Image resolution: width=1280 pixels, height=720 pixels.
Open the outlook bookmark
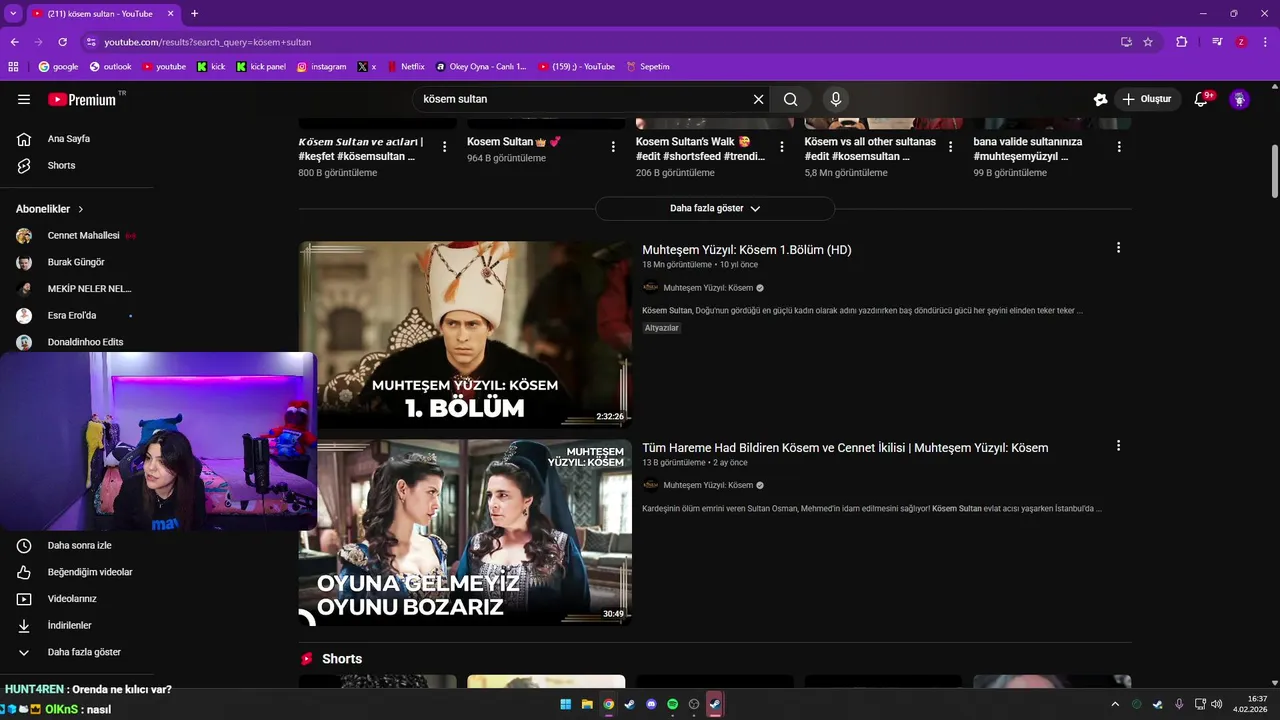tap(110, 67)
